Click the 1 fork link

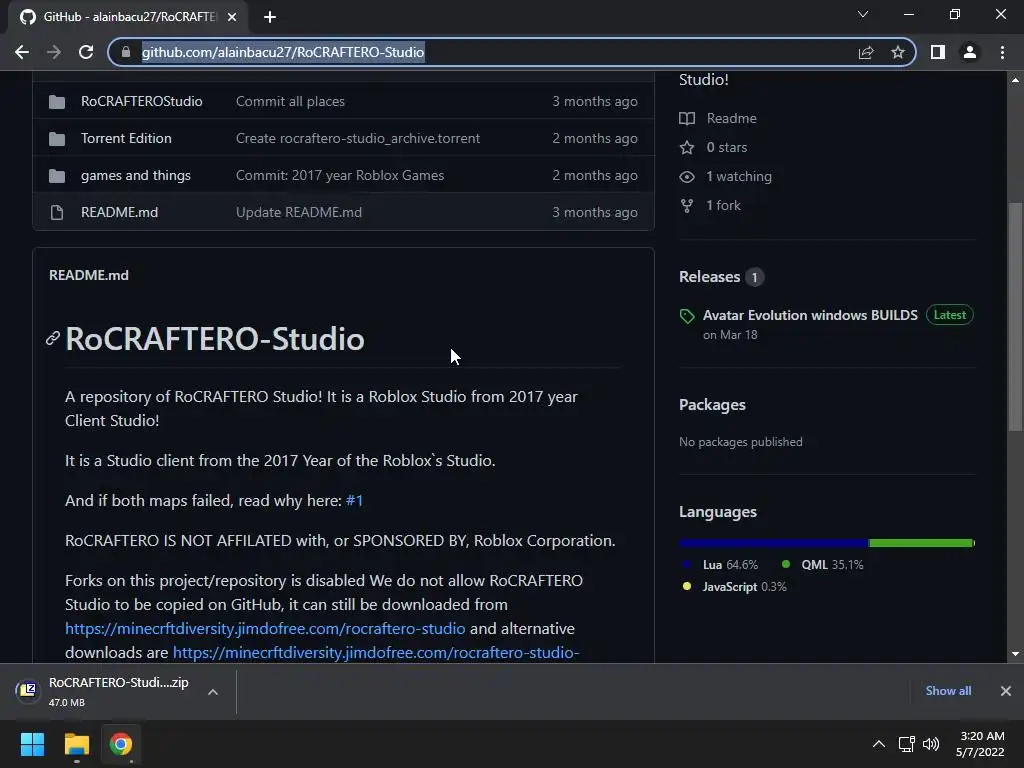click(x=723, y=205)
